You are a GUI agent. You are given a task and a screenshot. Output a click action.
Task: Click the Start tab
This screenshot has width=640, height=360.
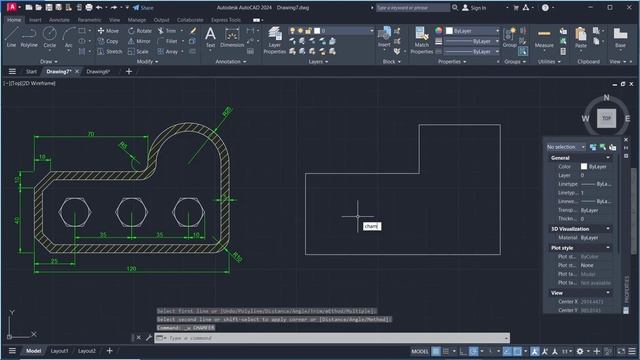(31, 71)
